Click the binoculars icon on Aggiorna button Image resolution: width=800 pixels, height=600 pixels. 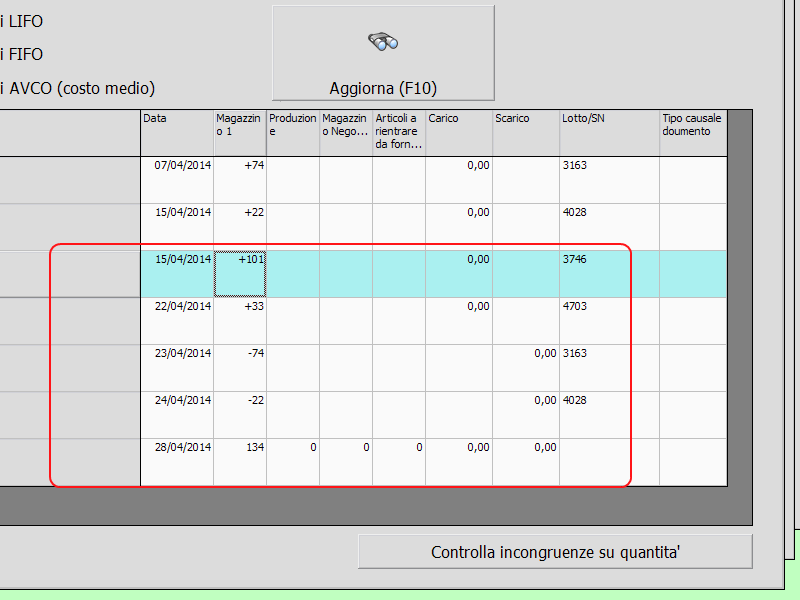point(383,42)
